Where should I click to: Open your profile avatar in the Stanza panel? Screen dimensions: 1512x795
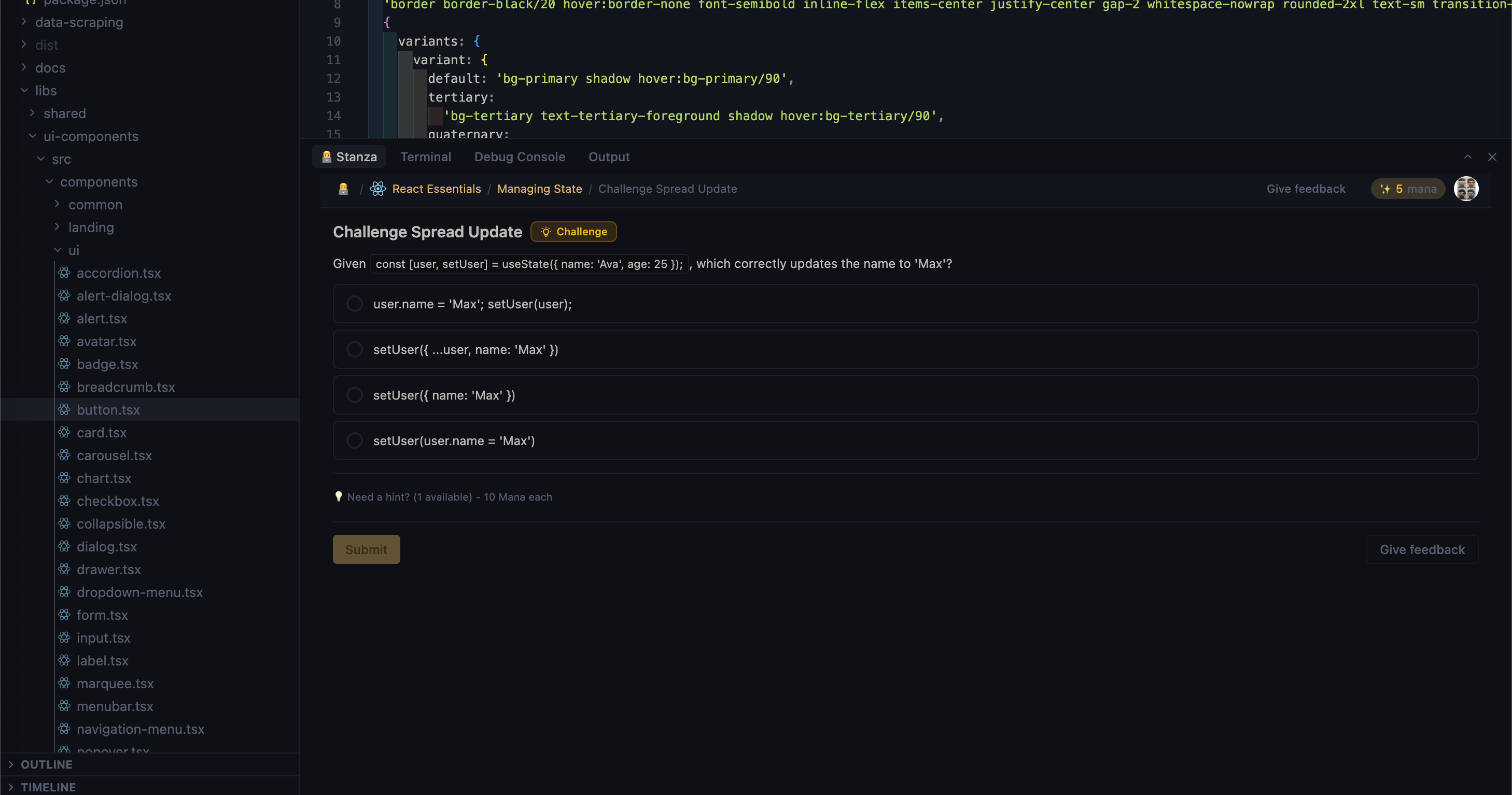point(1466,188)
